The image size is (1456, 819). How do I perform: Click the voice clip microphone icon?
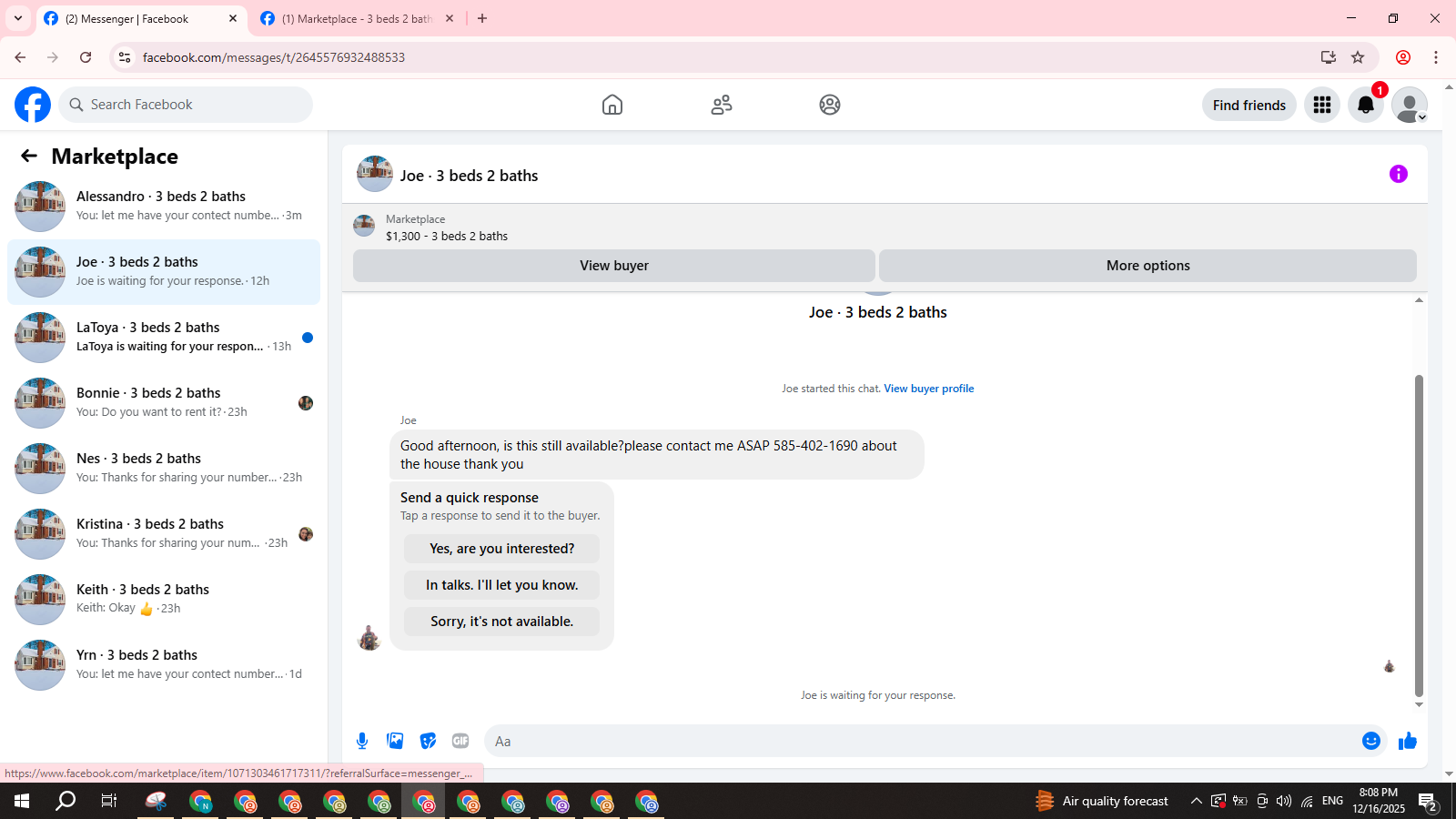click(362, 741)
